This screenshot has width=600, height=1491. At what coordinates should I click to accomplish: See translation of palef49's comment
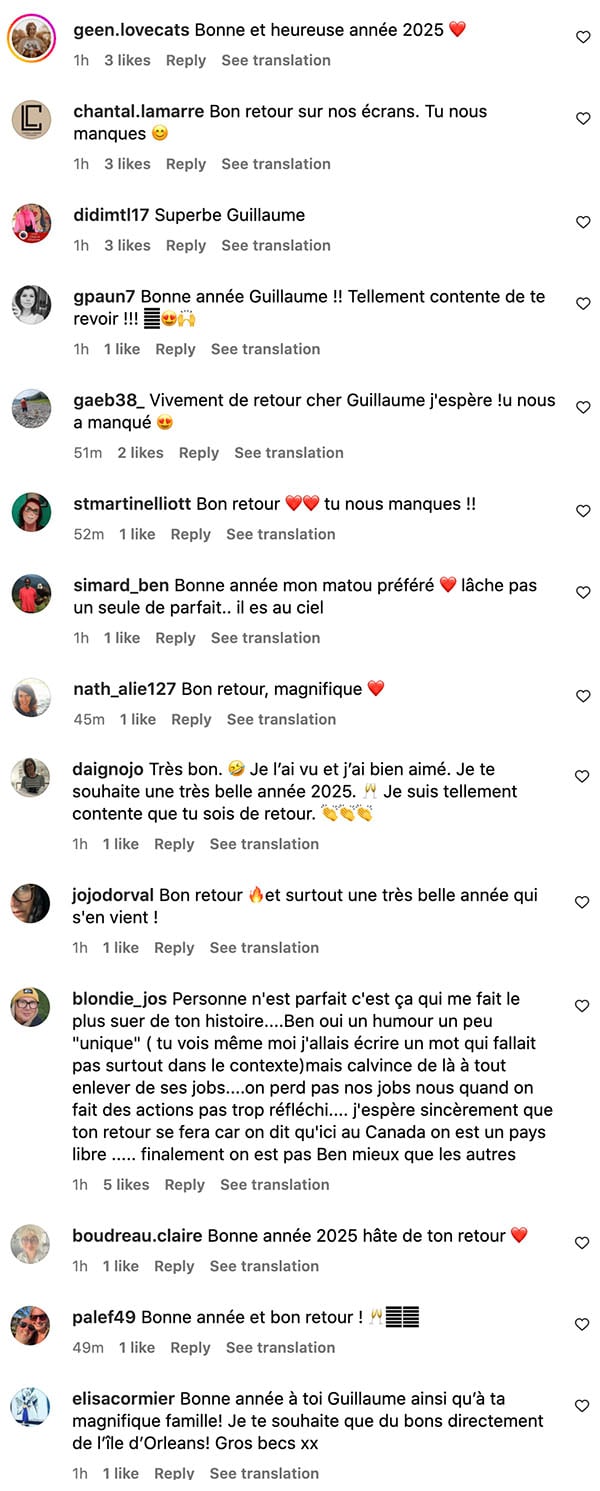pyautogui.click(x=281, y=1348)
